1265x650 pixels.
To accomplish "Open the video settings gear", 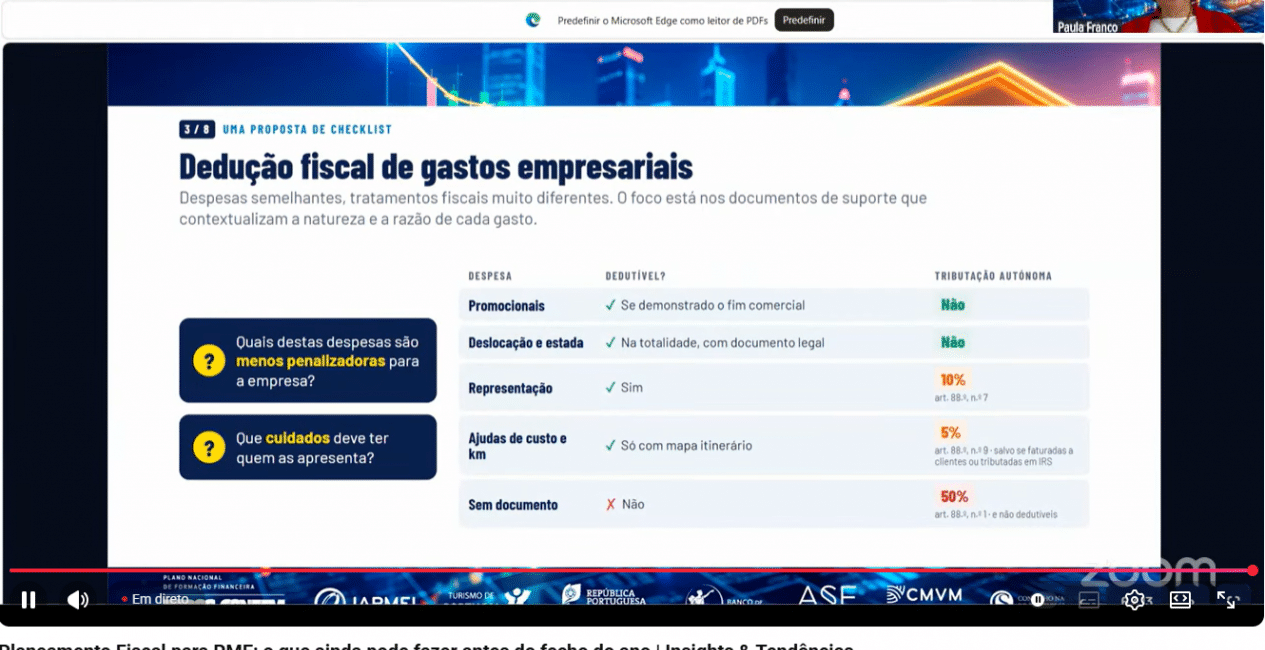I will click(x=1134, y=600).
